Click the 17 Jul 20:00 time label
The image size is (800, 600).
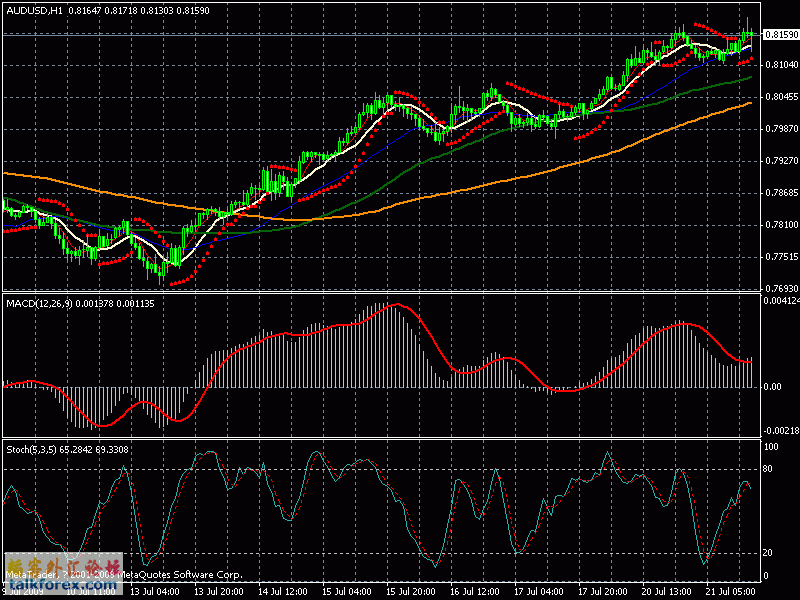[603, 592]
